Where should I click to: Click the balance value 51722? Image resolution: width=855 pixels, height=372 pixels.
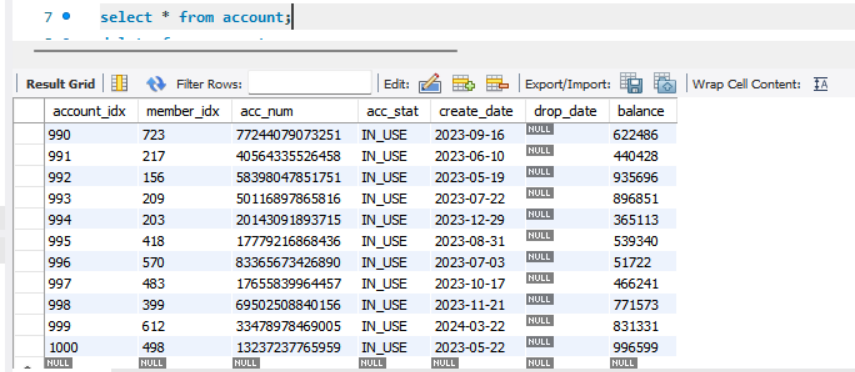coord(643,262)
